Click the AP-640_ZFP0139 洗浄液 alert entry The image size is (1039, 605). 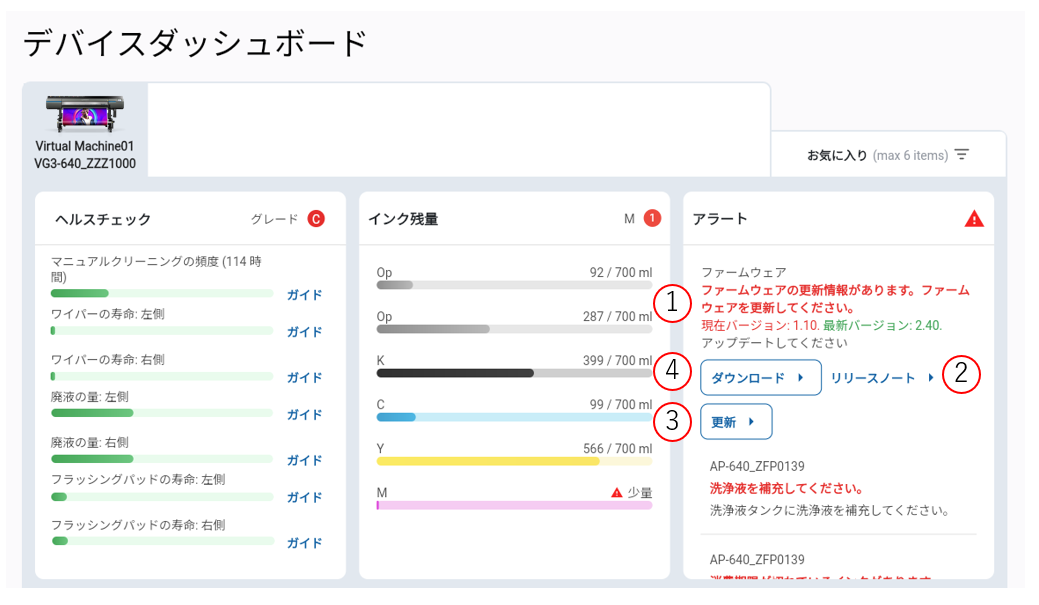(x=840, y=493)
